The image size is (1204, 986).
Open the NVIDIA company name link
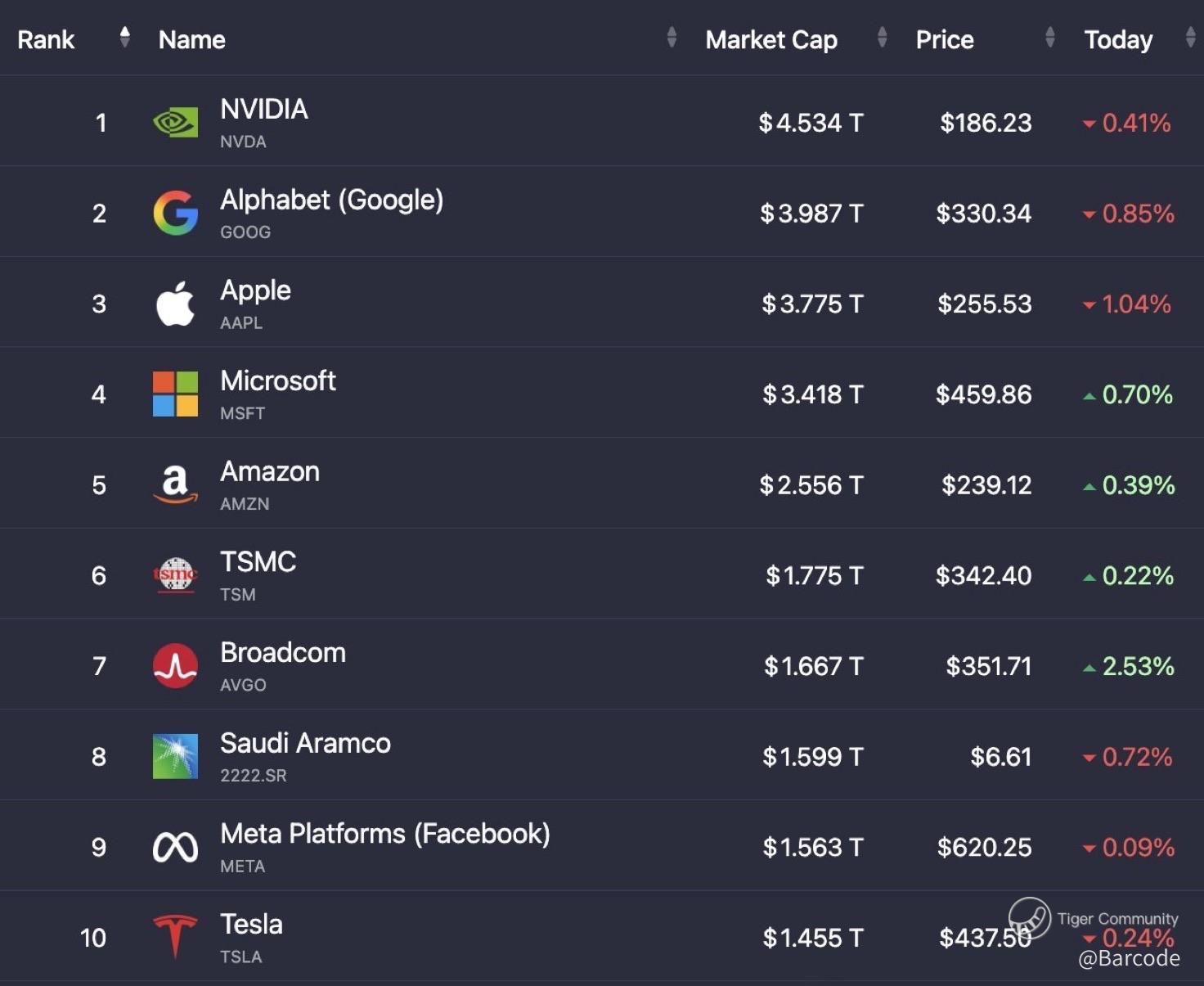pos(264,110)
